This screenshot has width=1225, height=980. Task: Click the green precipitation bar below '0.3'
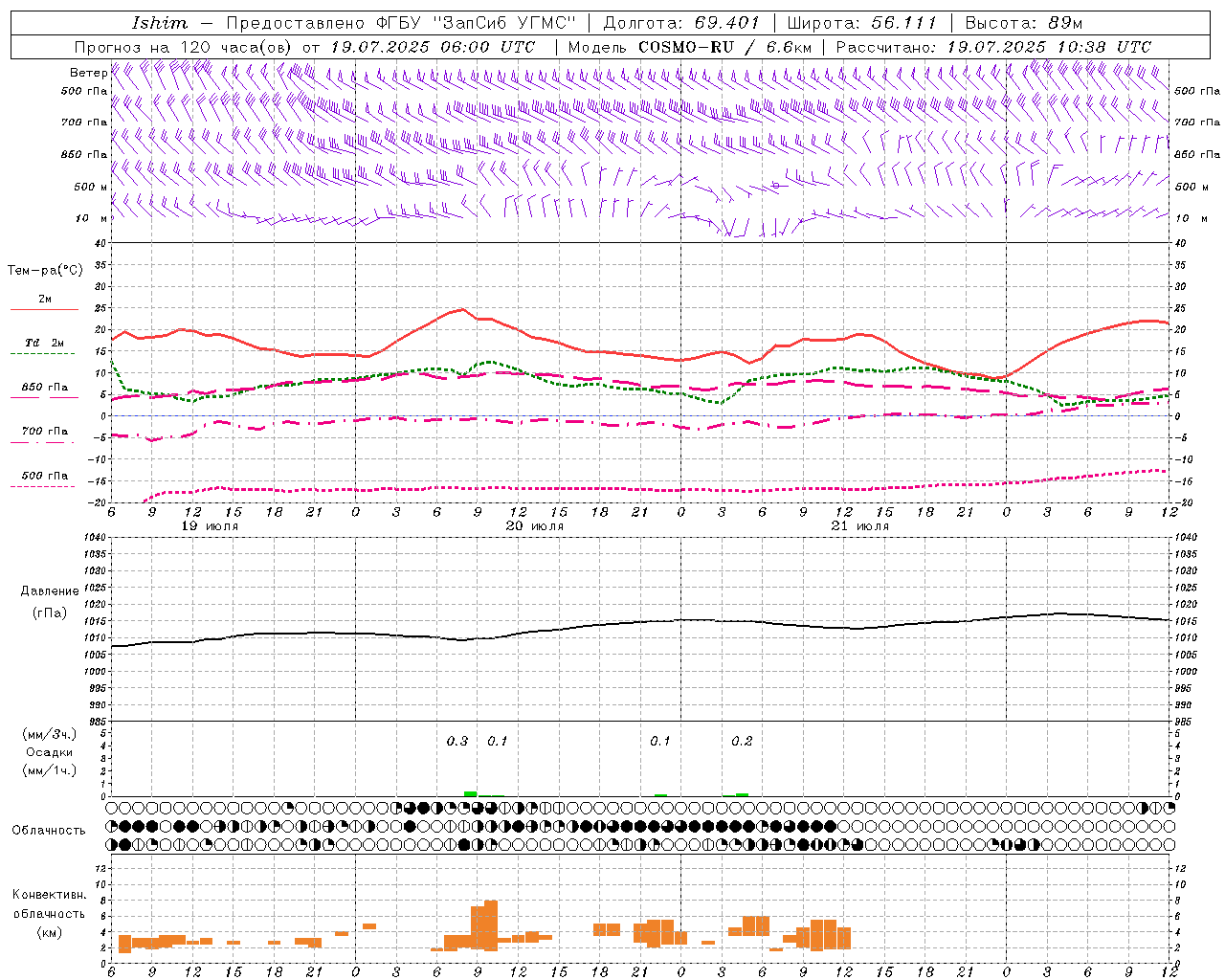click(470, 793)
